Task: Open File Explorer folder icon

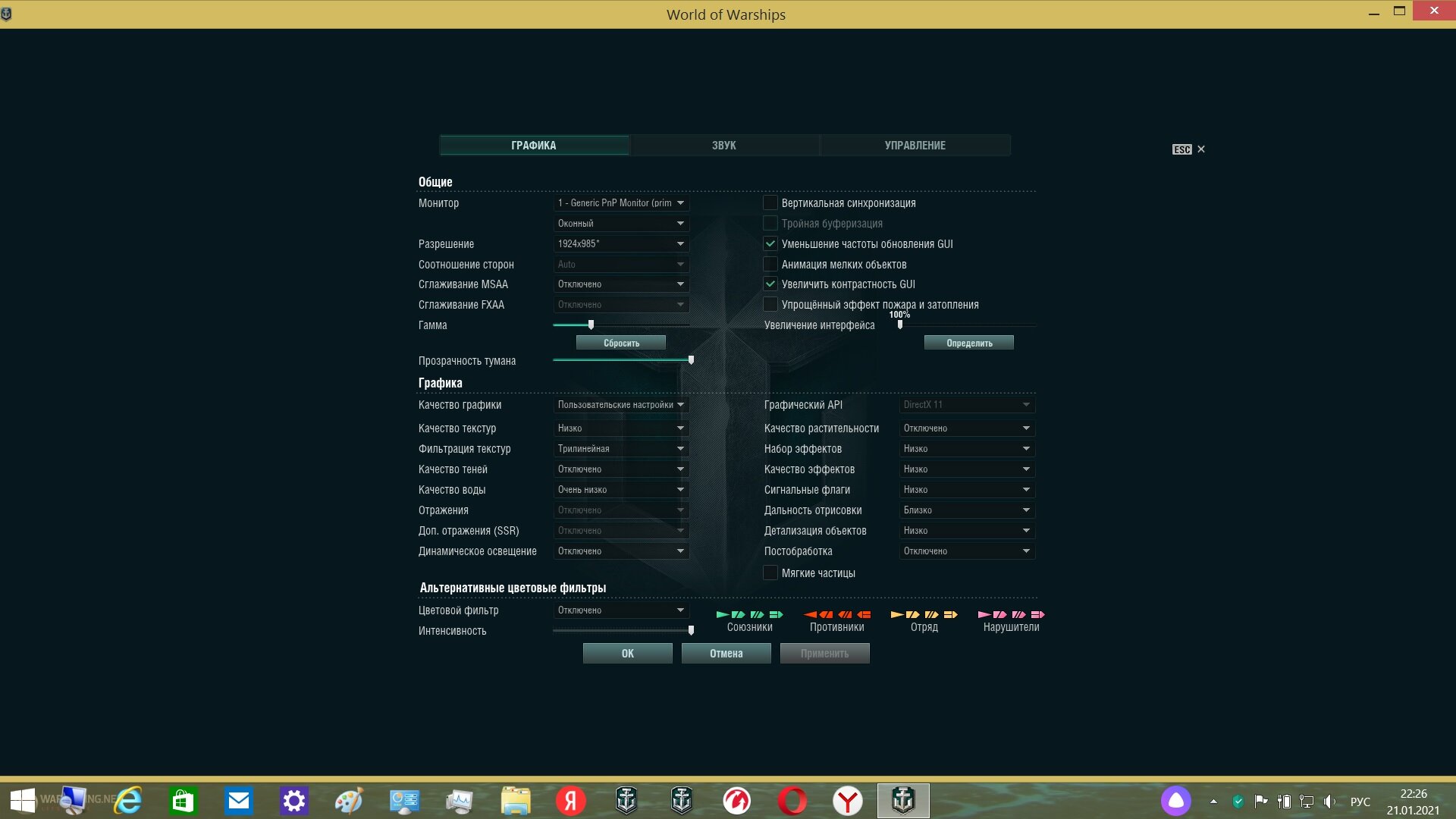Action: point(516,801)
